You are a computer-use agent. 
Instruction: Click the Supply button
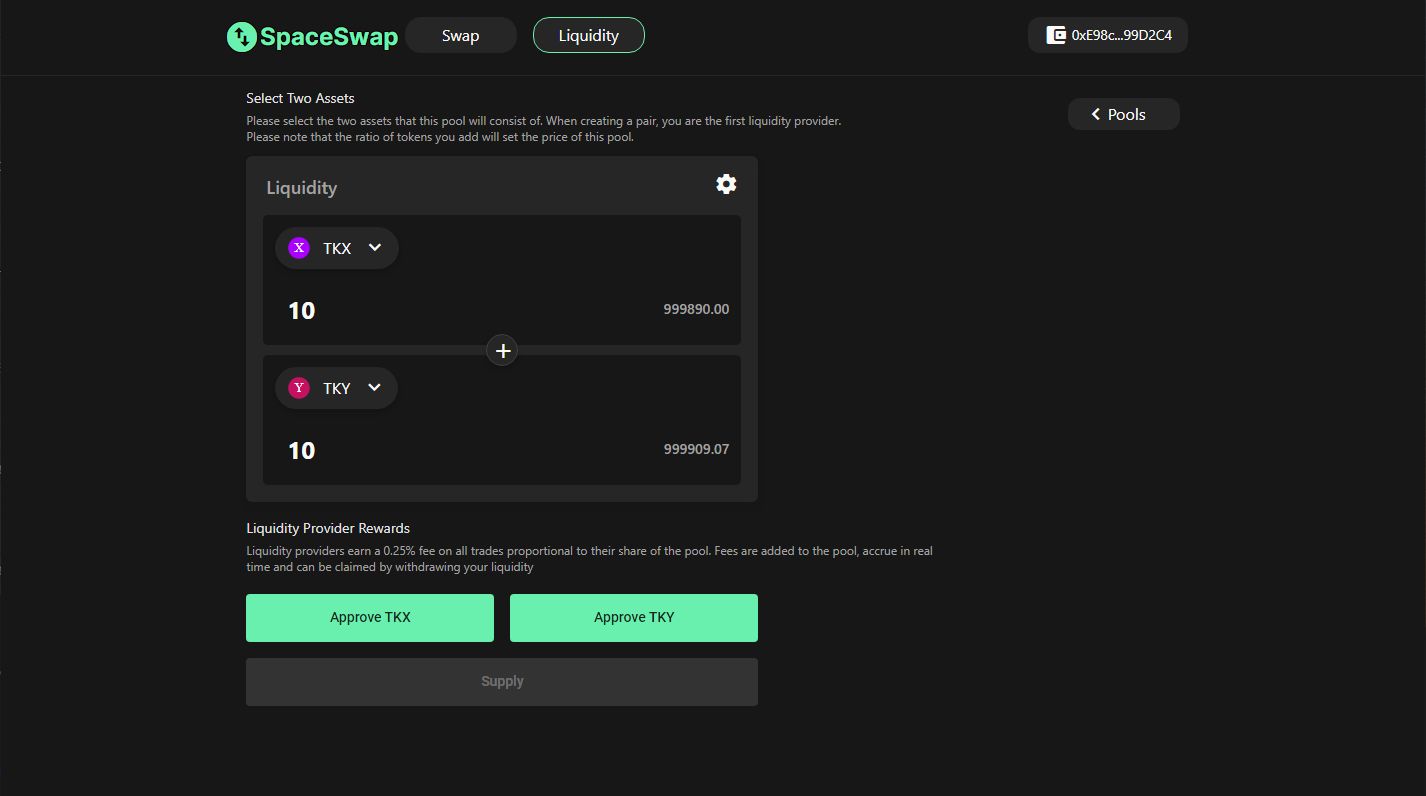point(502,682)
